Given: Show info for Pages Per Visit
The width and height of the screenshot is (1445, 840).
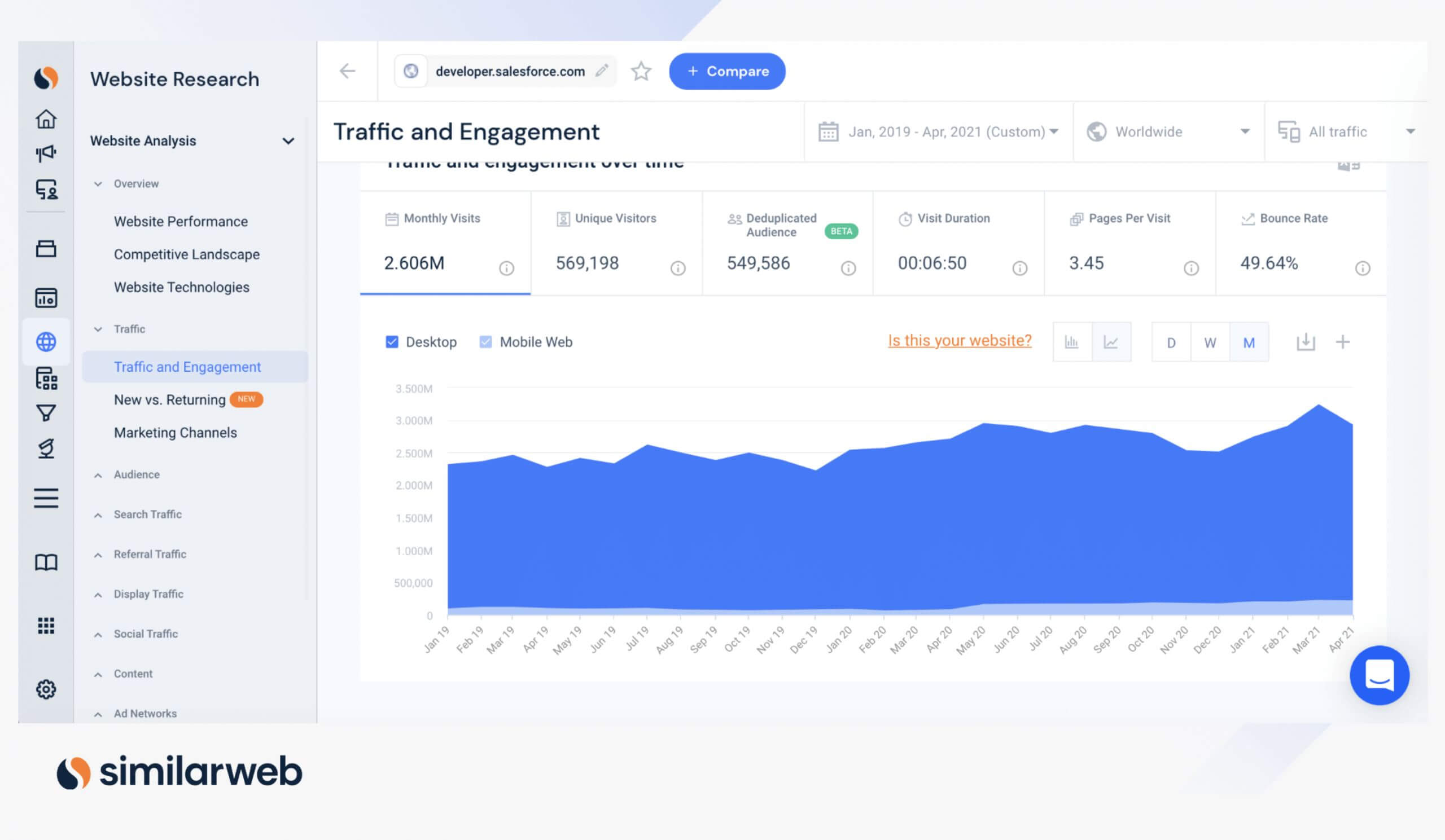Looking at the screenshot, I should [1191, 268].
